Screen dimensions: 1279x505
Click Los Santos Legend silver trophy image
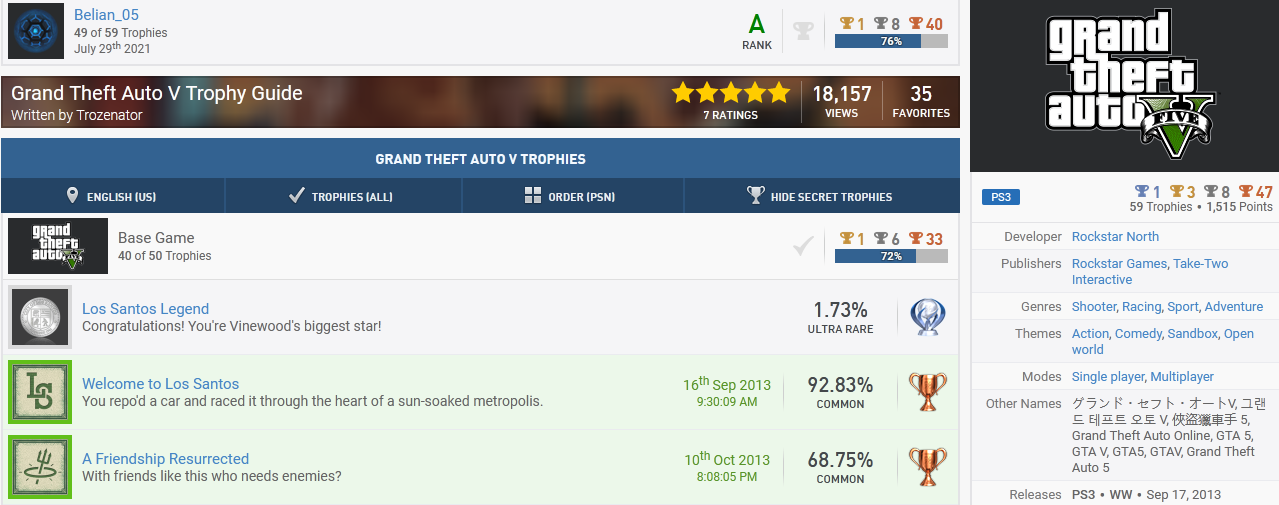40,317
